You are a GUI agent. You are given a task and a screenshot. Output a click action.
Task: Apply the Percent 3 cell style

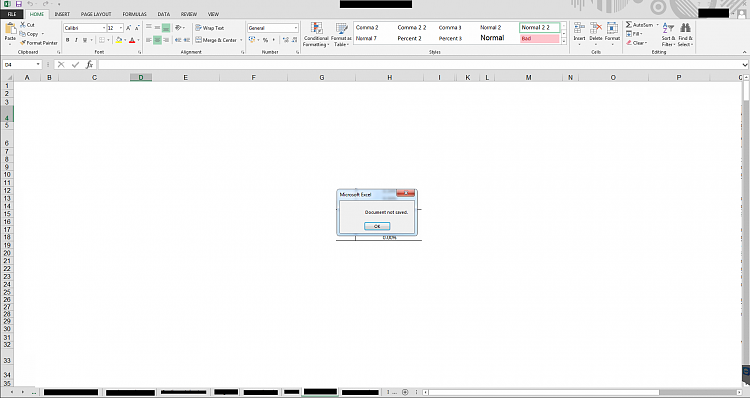click(450, 39)
